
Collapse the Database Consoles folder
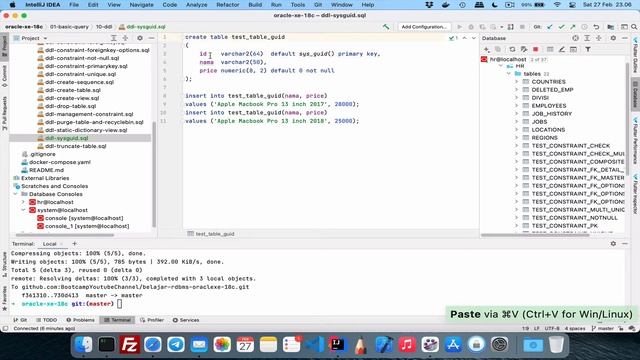(x=16, y=194)
